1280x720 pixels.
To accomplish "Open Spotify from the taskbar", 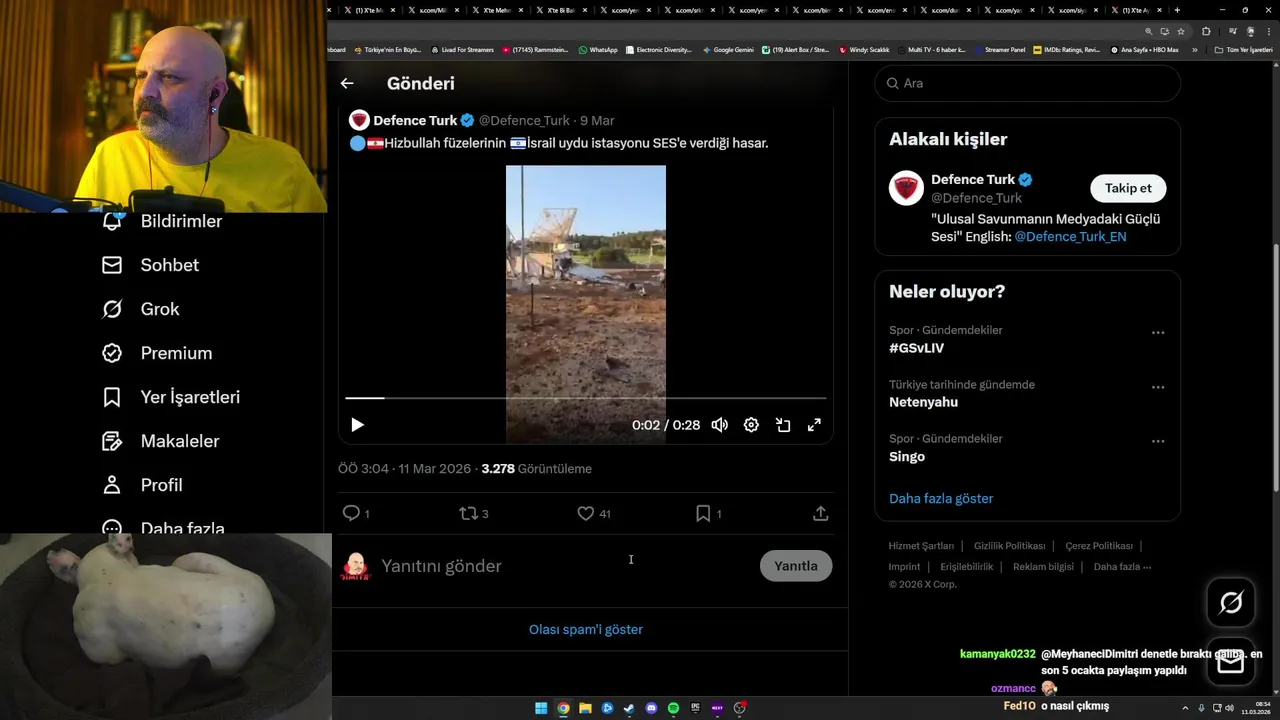I will coord(673,708).
